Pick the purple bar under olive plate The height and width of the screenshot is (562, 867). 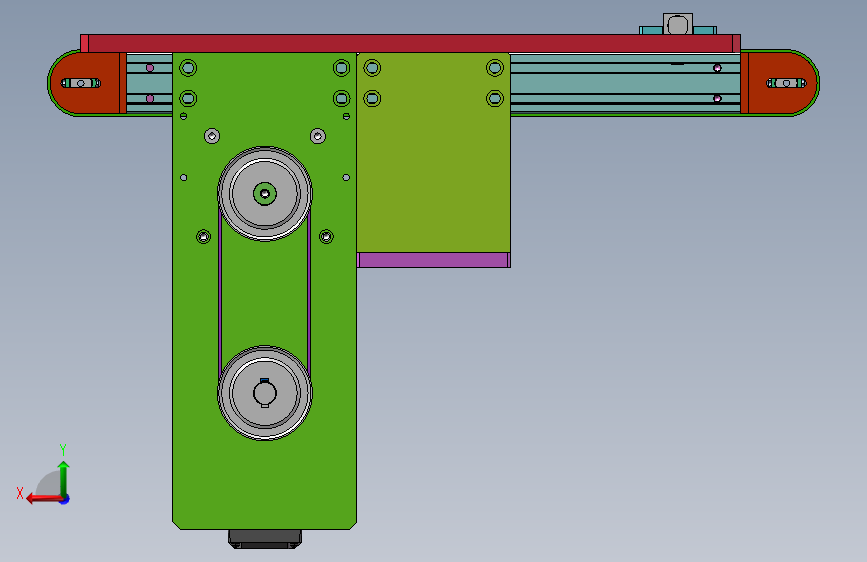434,260
